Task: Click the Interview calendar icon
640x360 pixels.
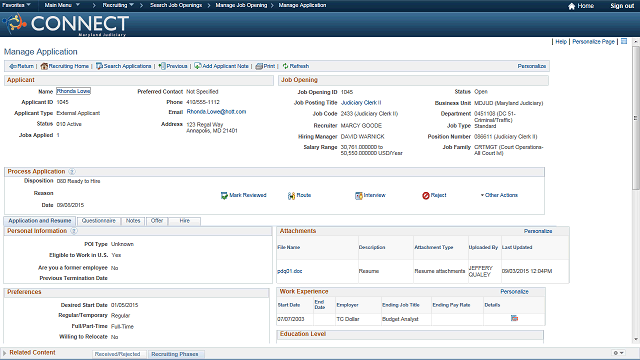Action: tap(358, 196)
